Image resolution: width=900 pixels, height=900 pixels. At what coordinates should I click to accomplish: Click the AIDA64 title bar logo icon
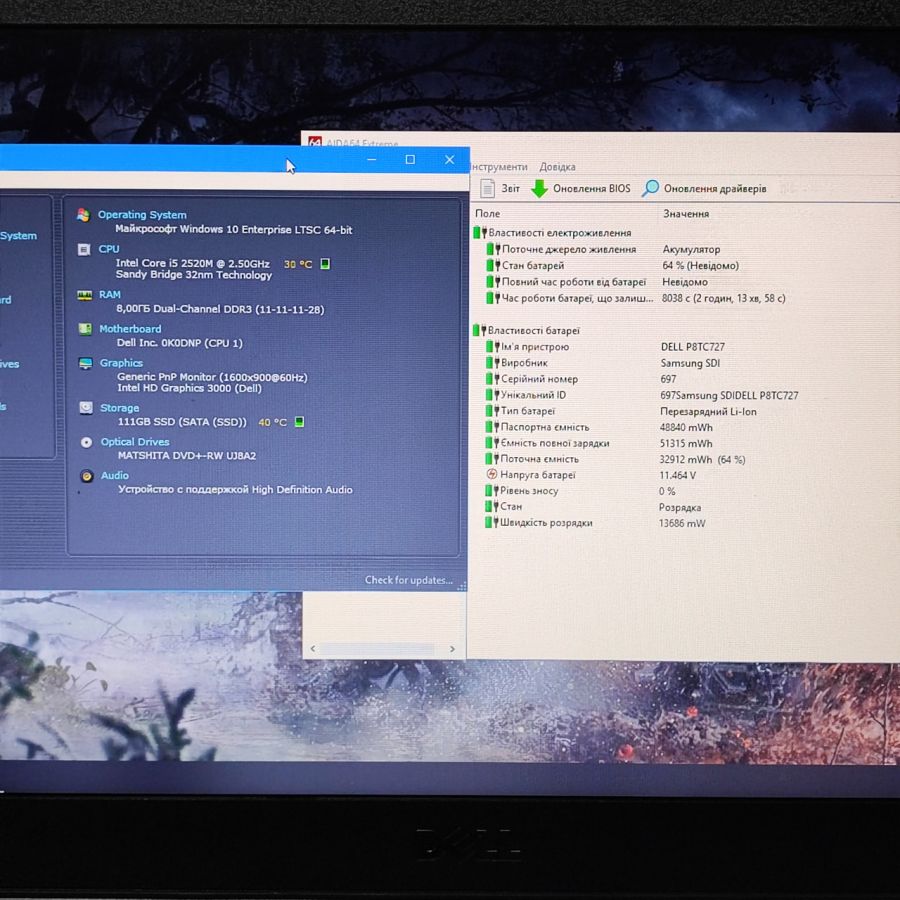click(314, 142)
